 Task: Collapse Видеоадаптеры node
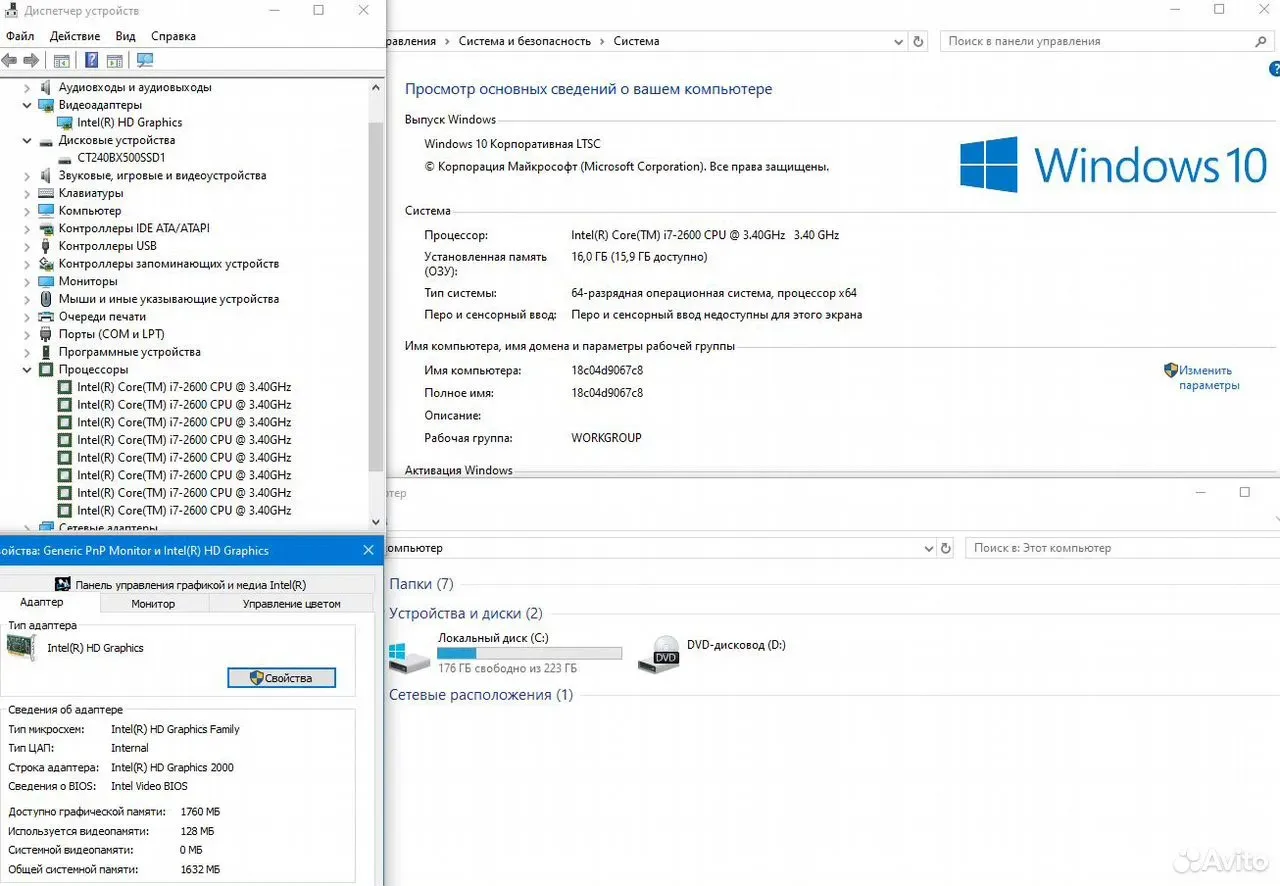tap(27, 105)
